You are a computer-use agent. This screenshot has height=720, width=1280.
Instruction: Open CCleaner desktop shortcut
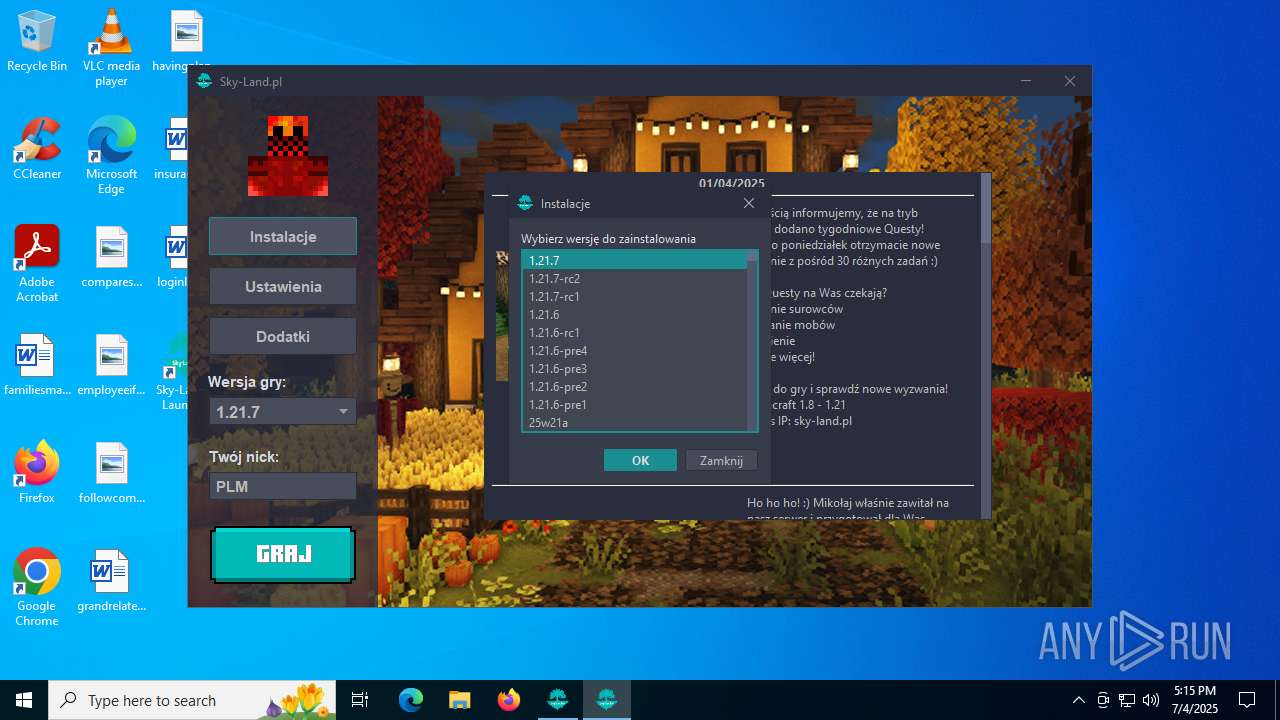(x=37, y=149)
